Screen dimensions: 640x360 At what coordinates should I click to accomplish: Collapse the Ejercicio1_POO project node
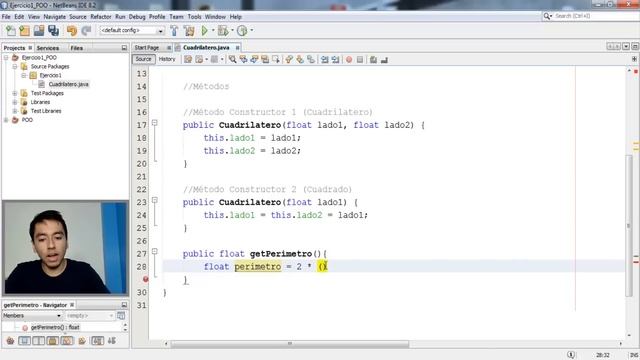click(6, 58)
